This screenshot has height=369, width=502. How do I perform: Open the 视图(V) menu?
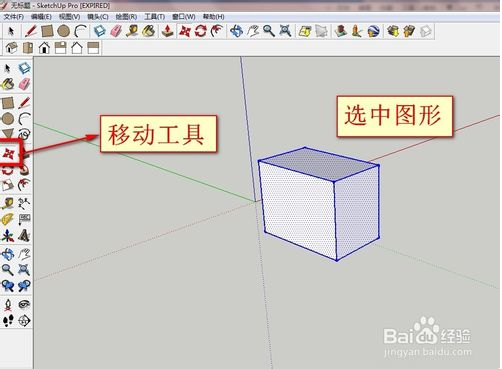[x=69, y=17]
